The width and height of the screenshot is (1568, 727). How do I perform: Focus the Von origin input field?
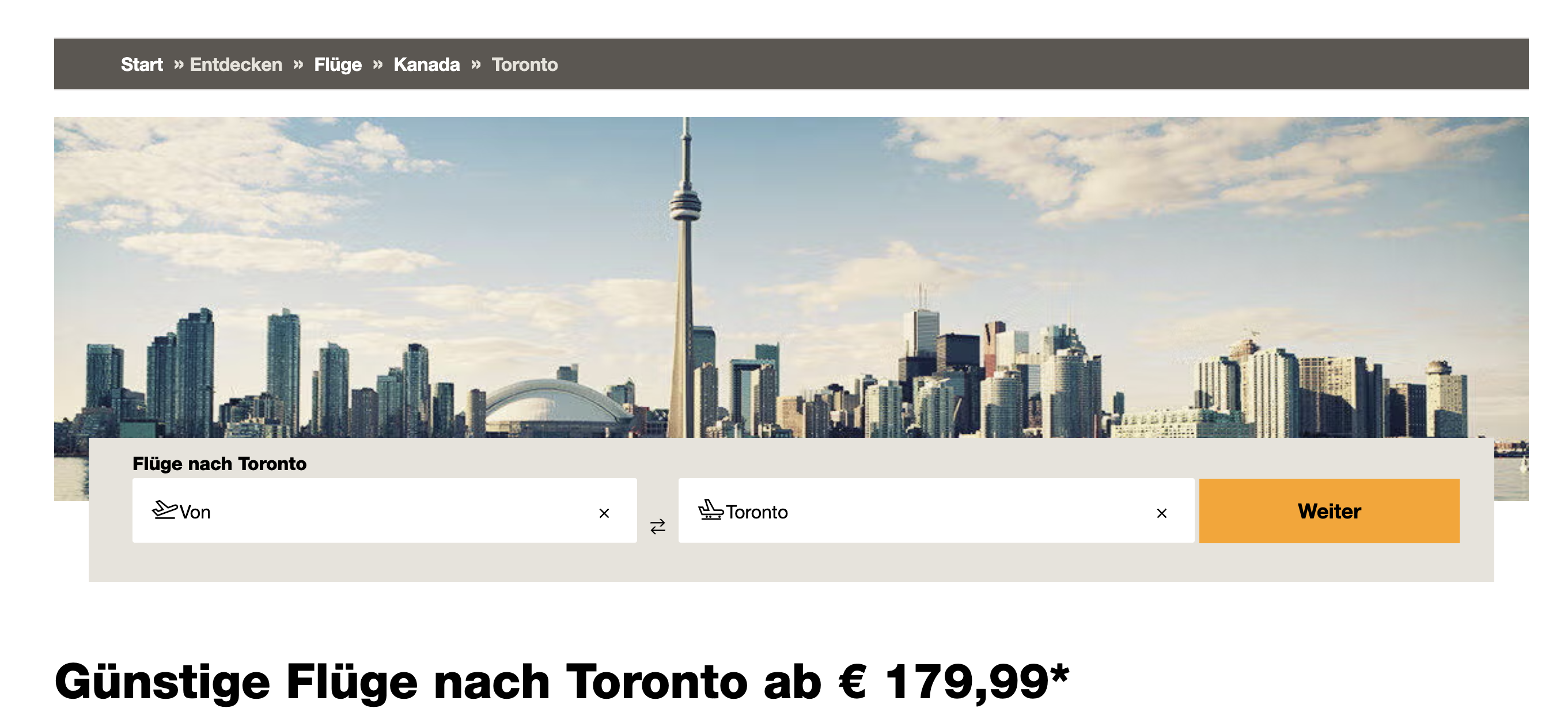pyautogui.click(x=385, y=511)
